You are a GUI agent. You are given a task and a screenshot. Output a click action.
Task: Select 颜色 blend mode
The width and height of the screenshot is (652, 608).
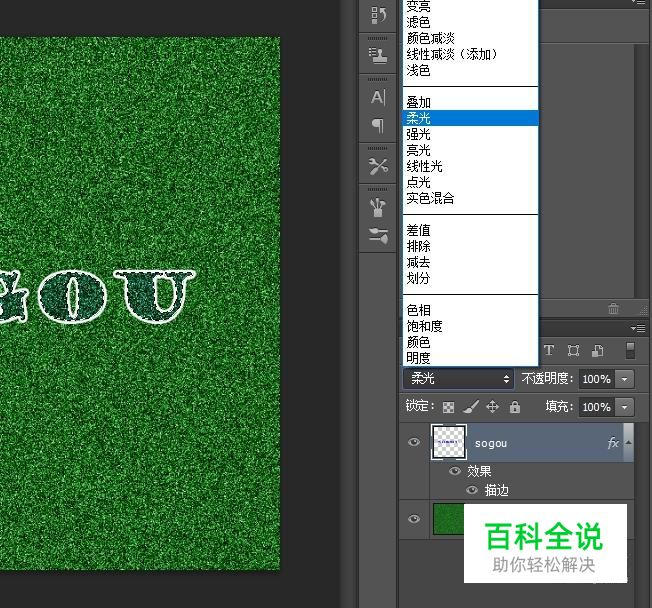(x=471, y=342)
